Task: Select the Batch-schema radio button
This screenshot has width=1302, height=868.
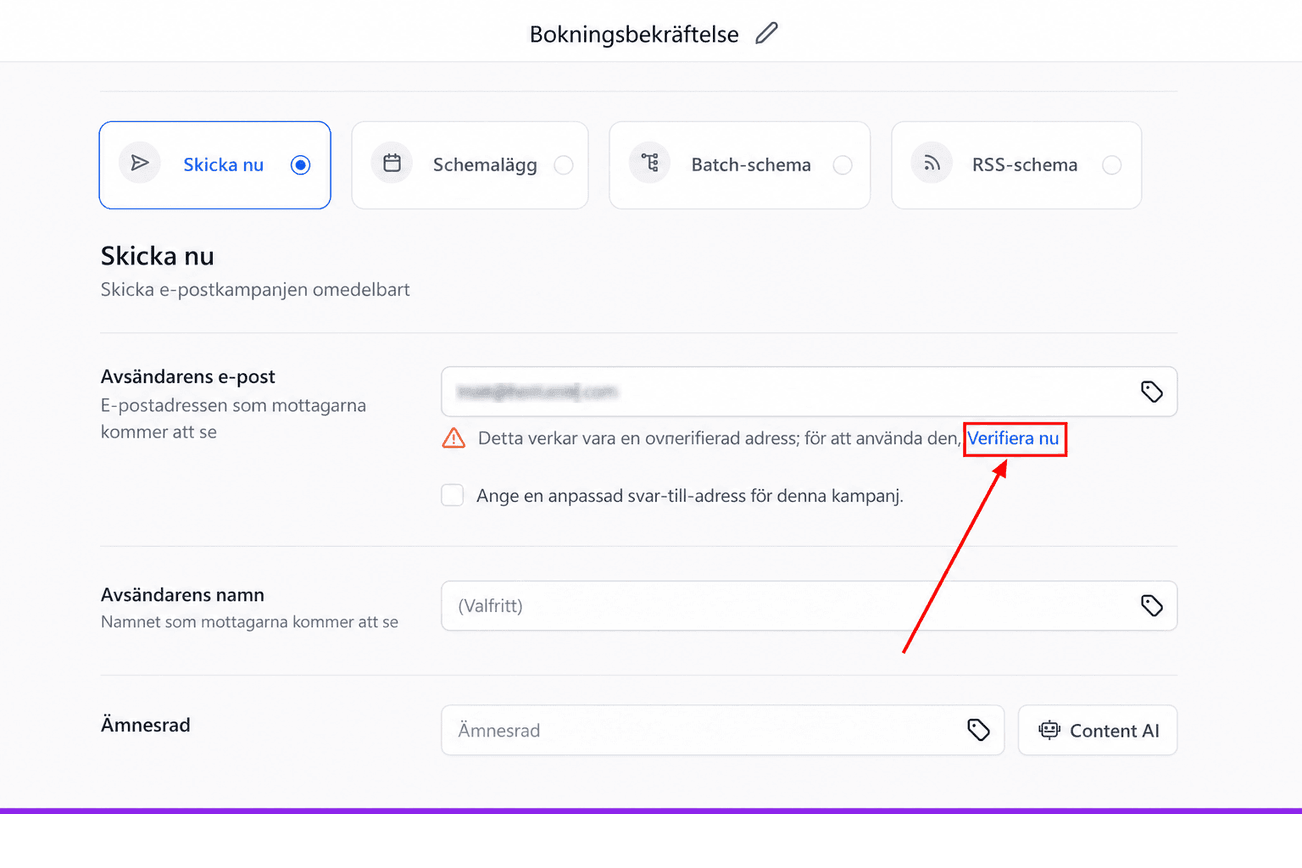Action: (843, 165)
